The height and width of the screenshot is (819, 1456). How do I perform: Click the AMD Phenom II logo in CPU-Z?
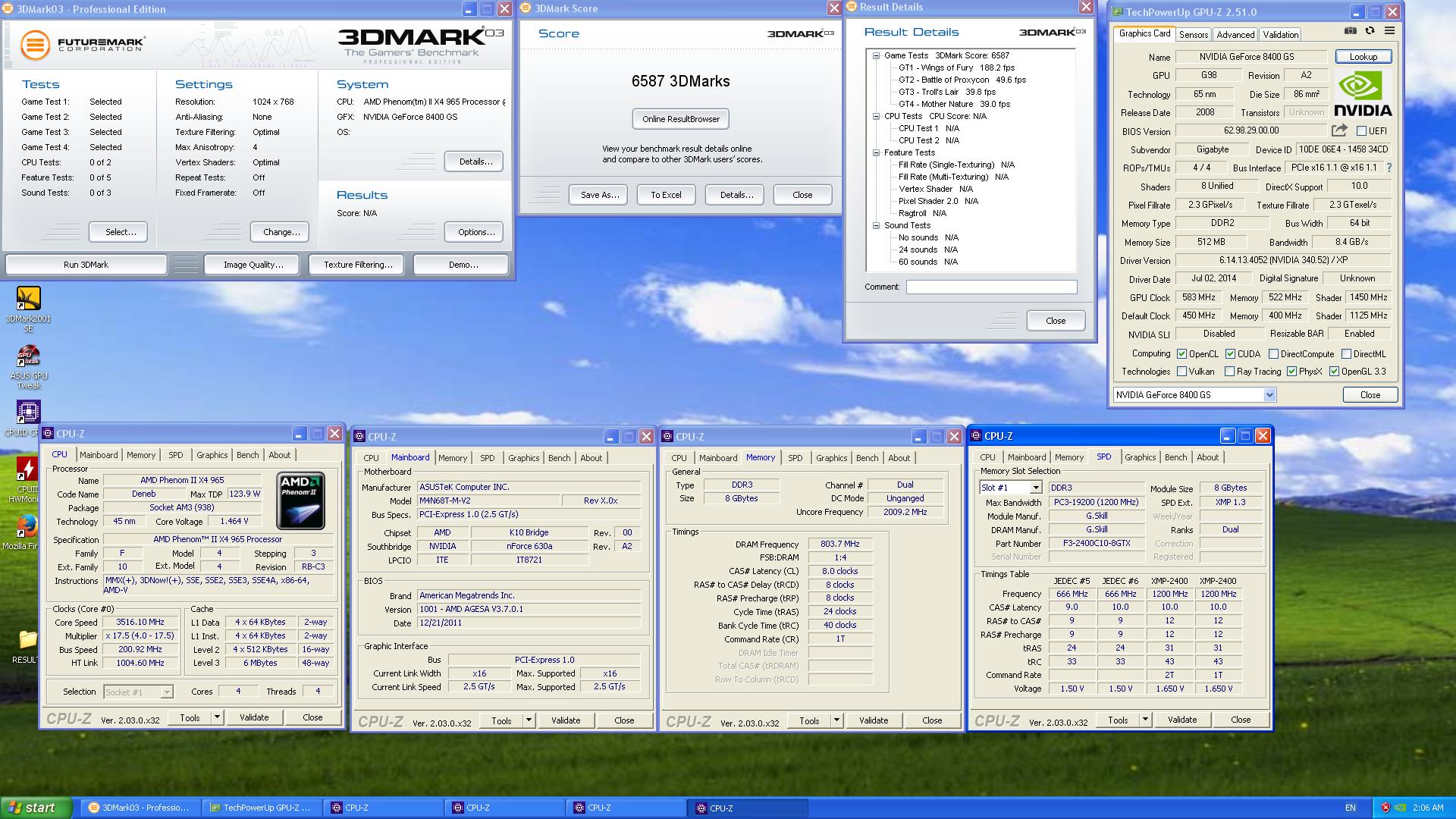301,500
